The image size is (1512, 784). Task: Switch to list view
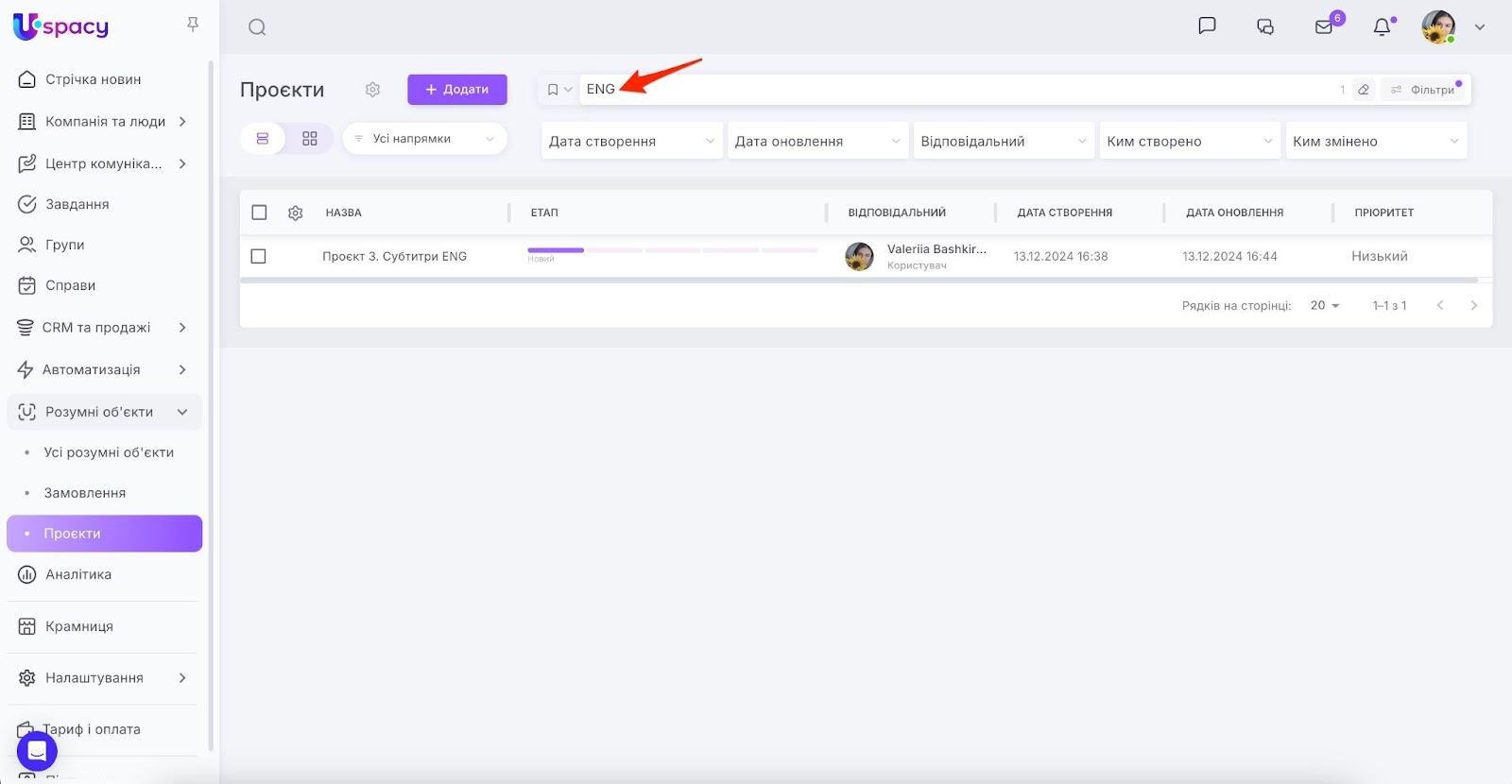[x=263, y=139]
